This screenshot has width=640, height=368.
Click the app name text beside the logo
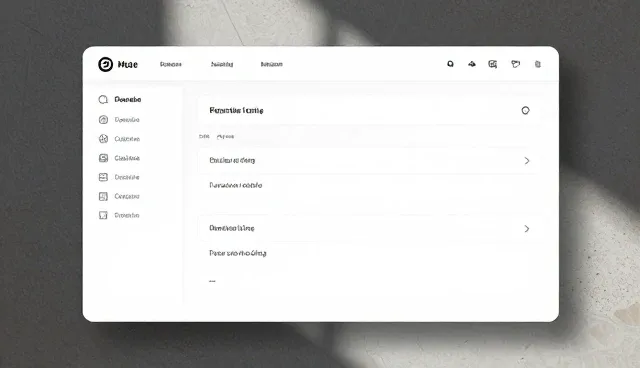128,64
